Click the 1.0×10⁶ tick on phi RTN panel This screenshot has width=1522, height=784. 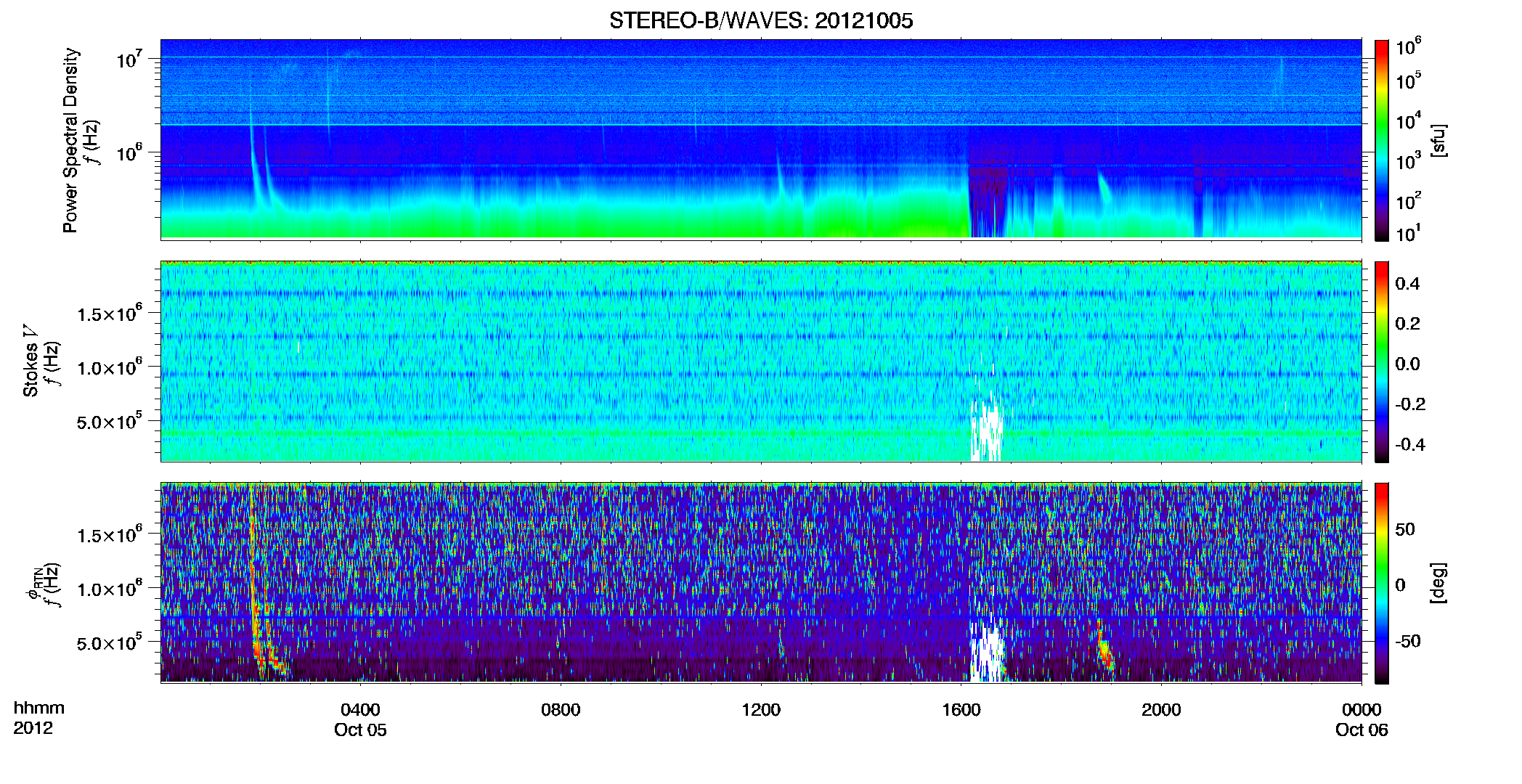109,589
